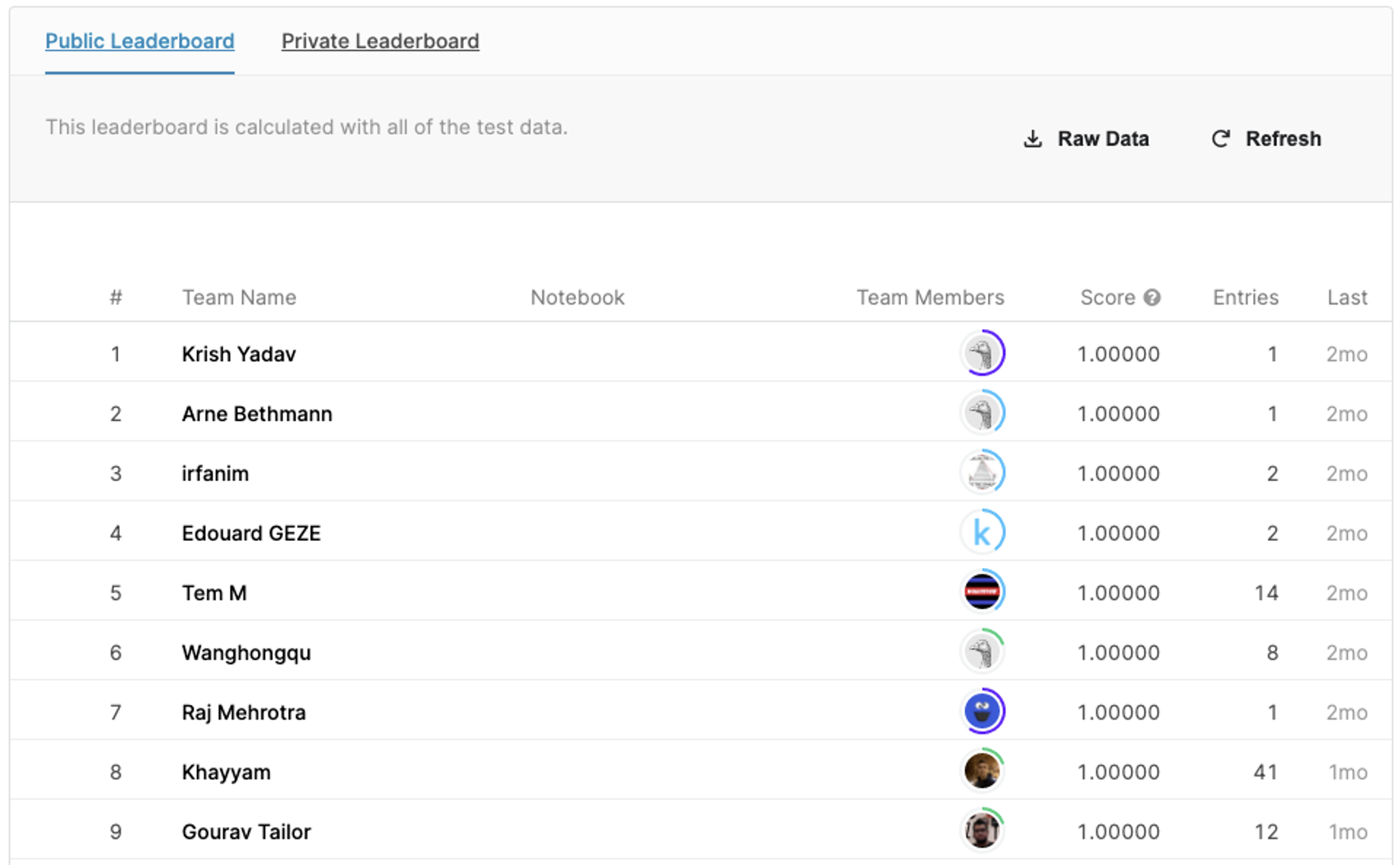The height and width of the screenshot is (865, 1400).
Task: Click the Team Name column header
Action: (239, 297)
